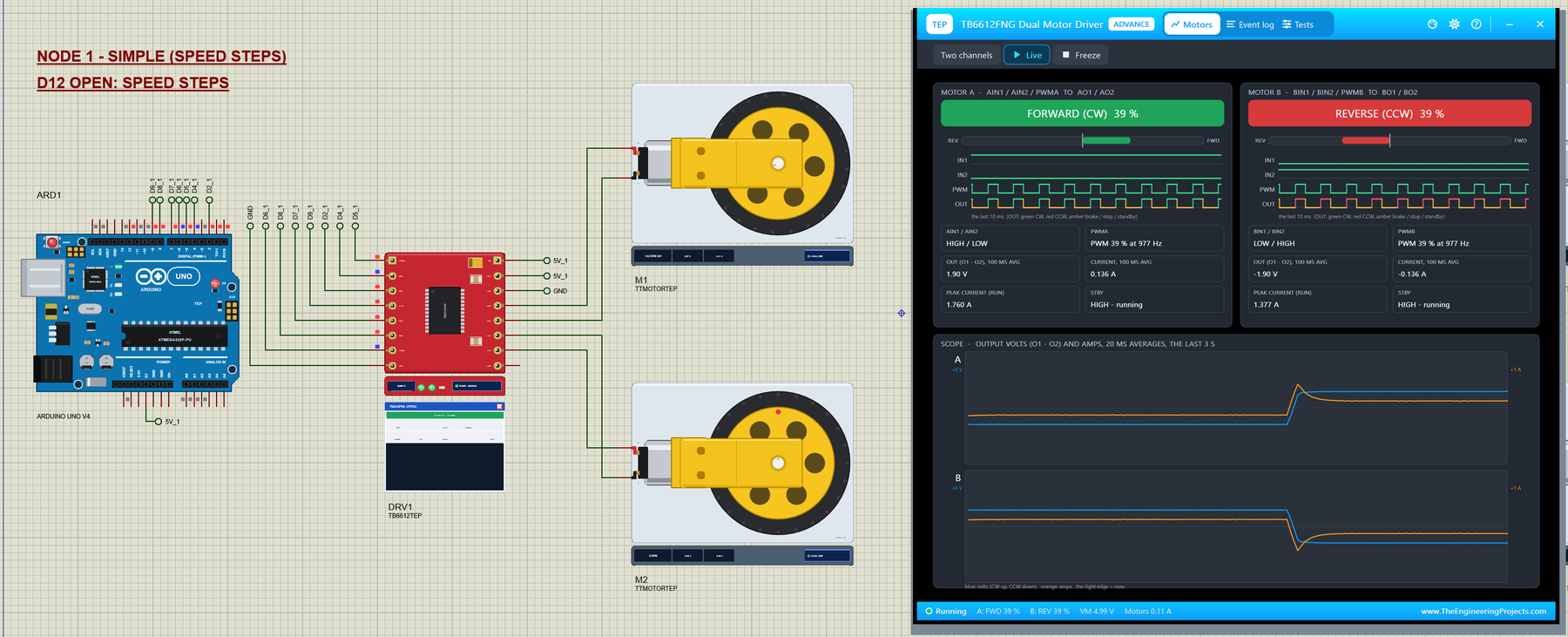Click Motor B STBY HIGH - running field

1462,299
